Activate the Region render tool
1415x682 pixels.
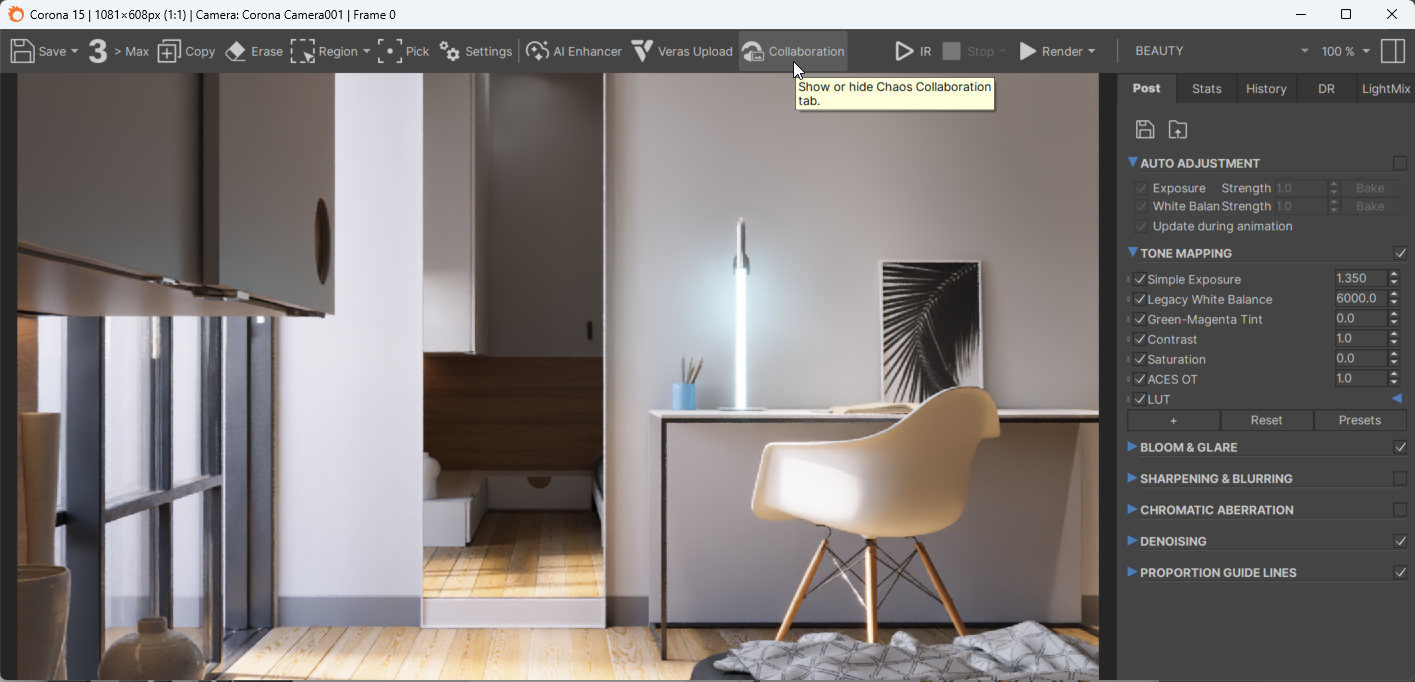323,51
